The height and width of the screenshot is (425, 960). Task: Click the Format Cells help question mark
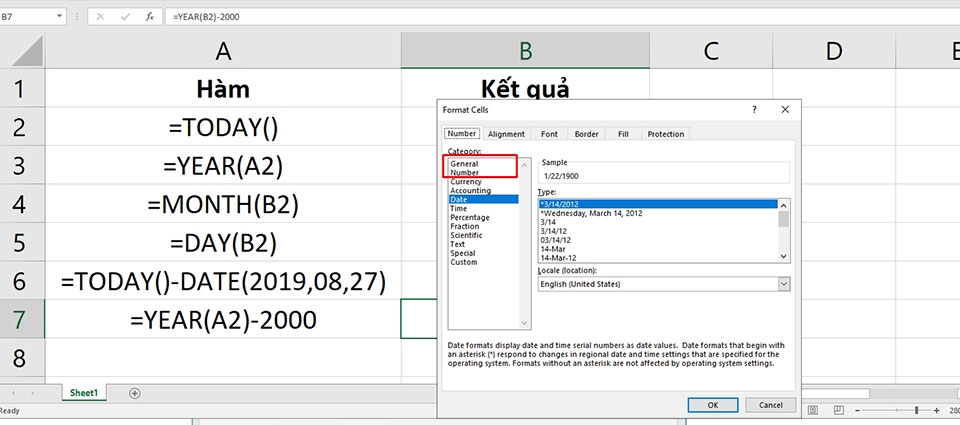click(x=754, y=110)
